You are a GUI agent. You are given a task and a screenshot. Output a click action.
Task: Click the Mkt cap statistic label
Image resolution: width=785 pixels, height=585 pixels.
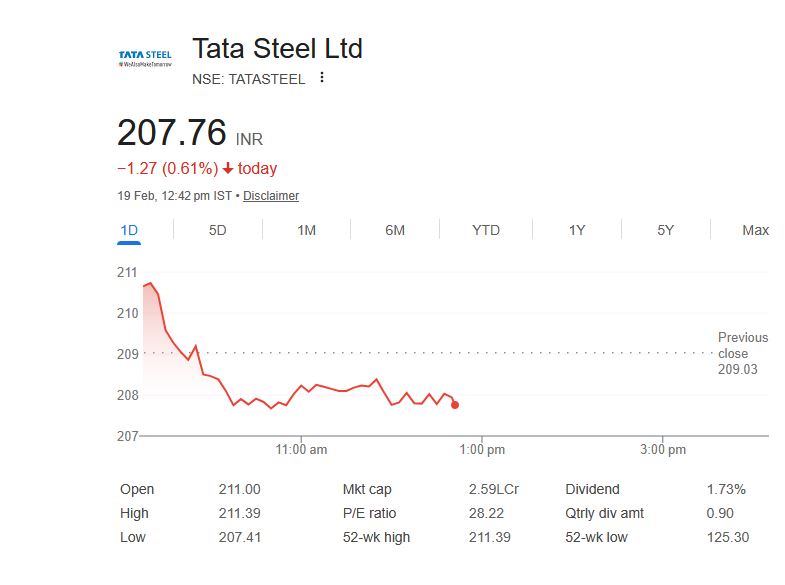point(367,489)
